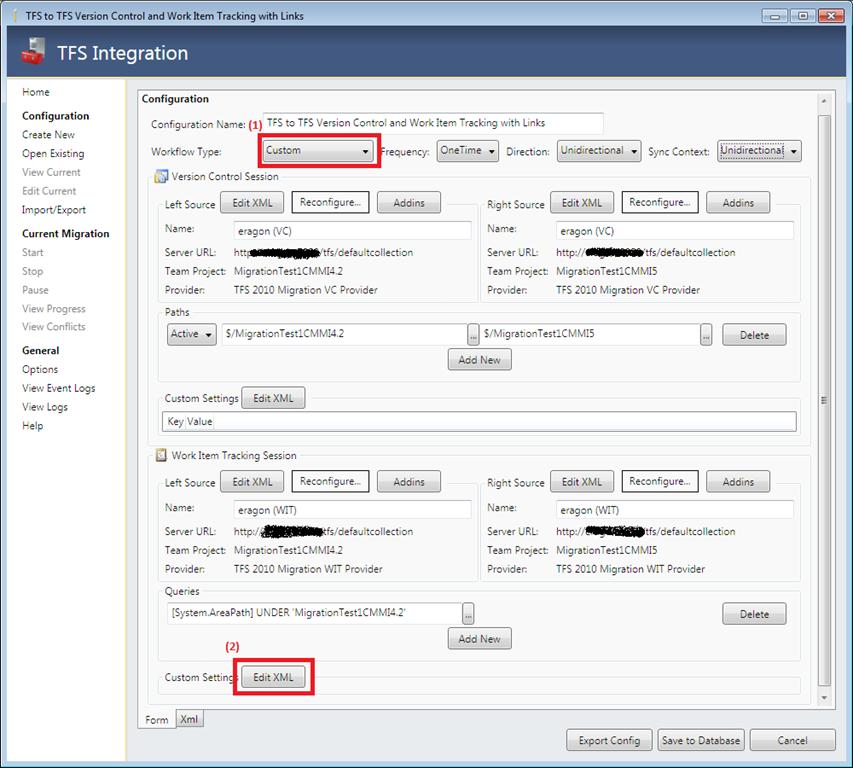Browse button next to $/MigrationTest1CMMI4.2 path
This screenshot has width=853, height=768.
[x=473, y=335]
